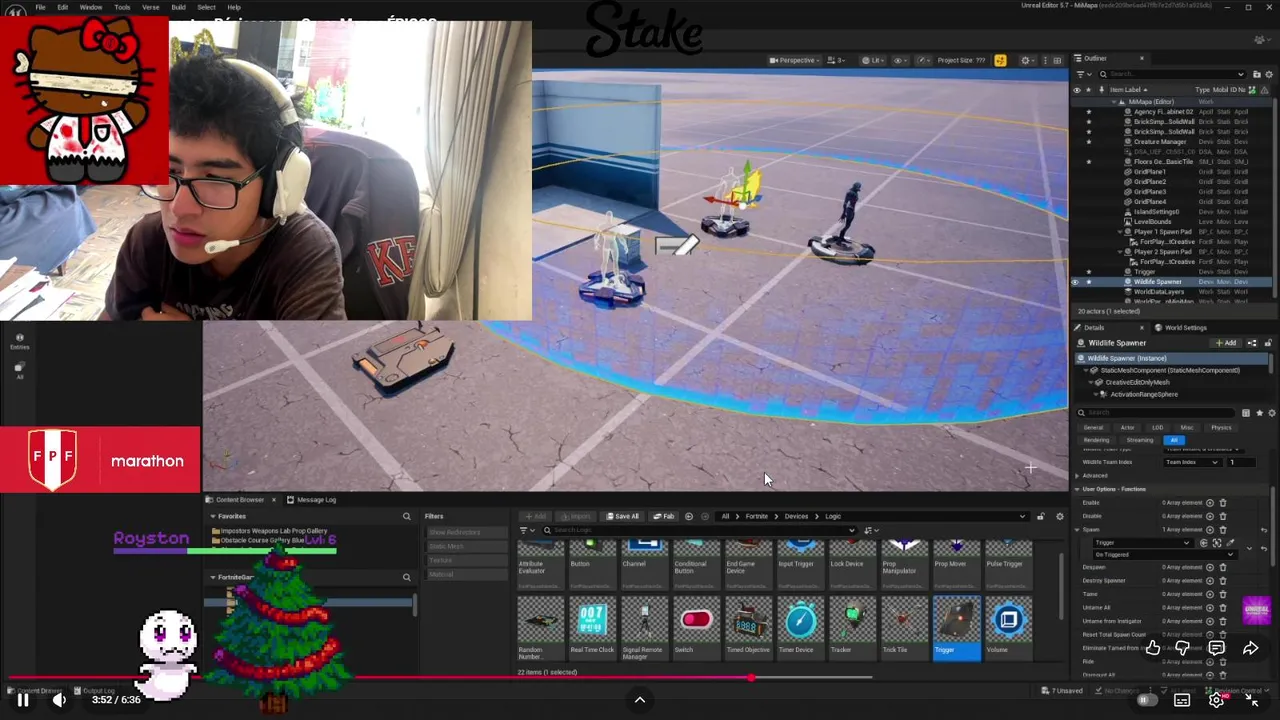Toggle visibility of Wildlife Spawner in Outliner
The image size is (1280, 720).
pyautogui.click(x=1077, y=282)
